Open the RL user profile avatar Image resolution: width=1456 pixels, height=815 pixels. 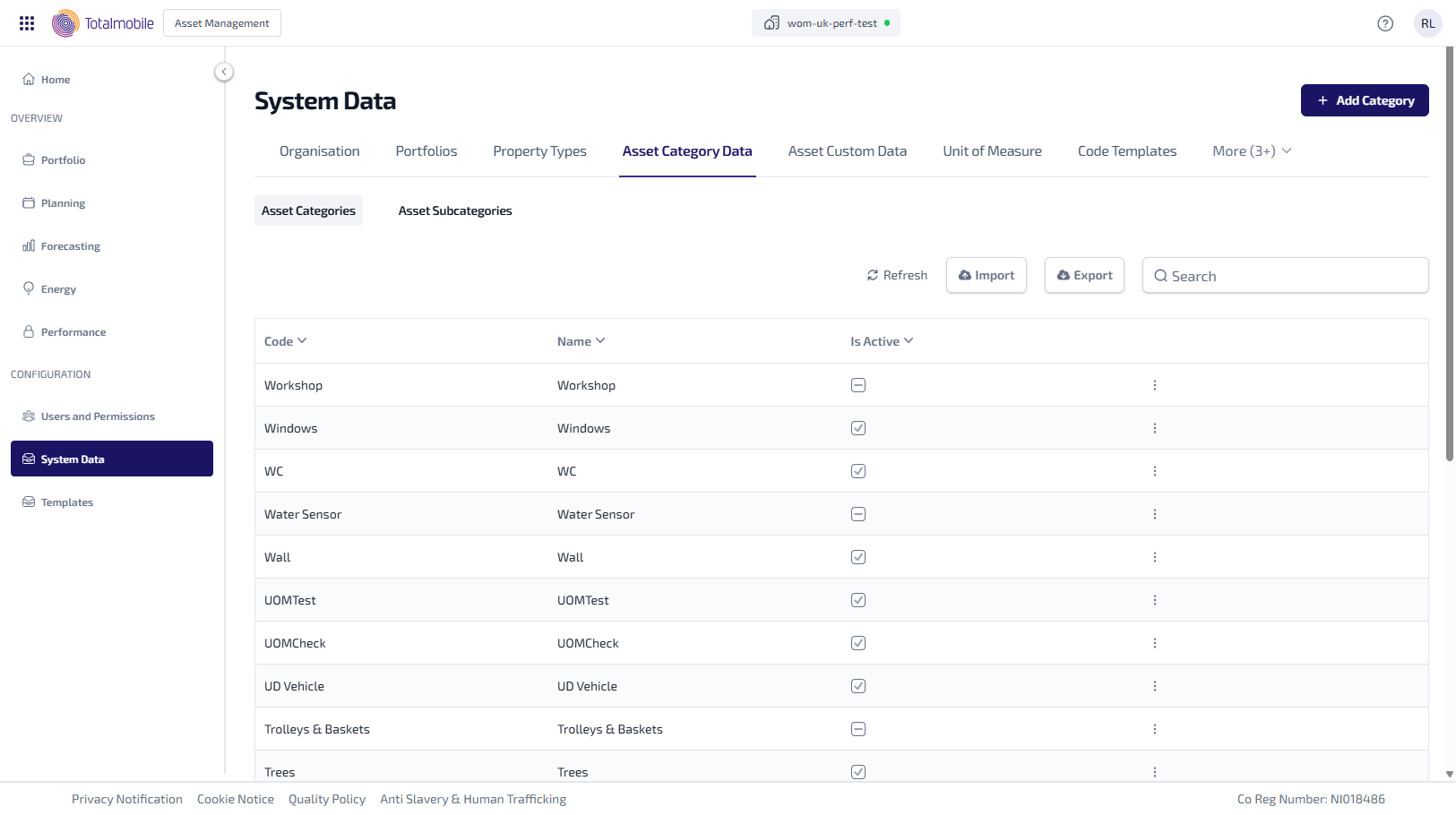click(x=1427, y=23)
